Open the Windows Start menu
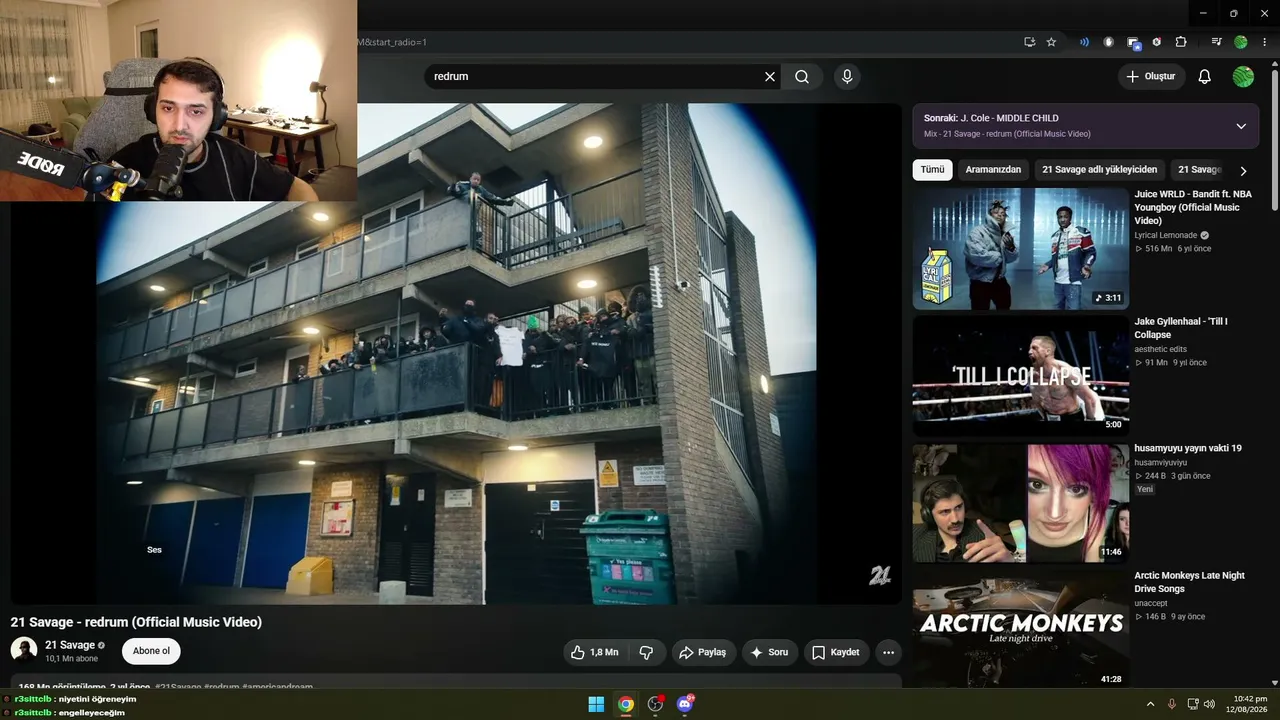Image resolution: width=1280 pixels, height=720 pixels. pyautogui.click(x=596, y=704)
